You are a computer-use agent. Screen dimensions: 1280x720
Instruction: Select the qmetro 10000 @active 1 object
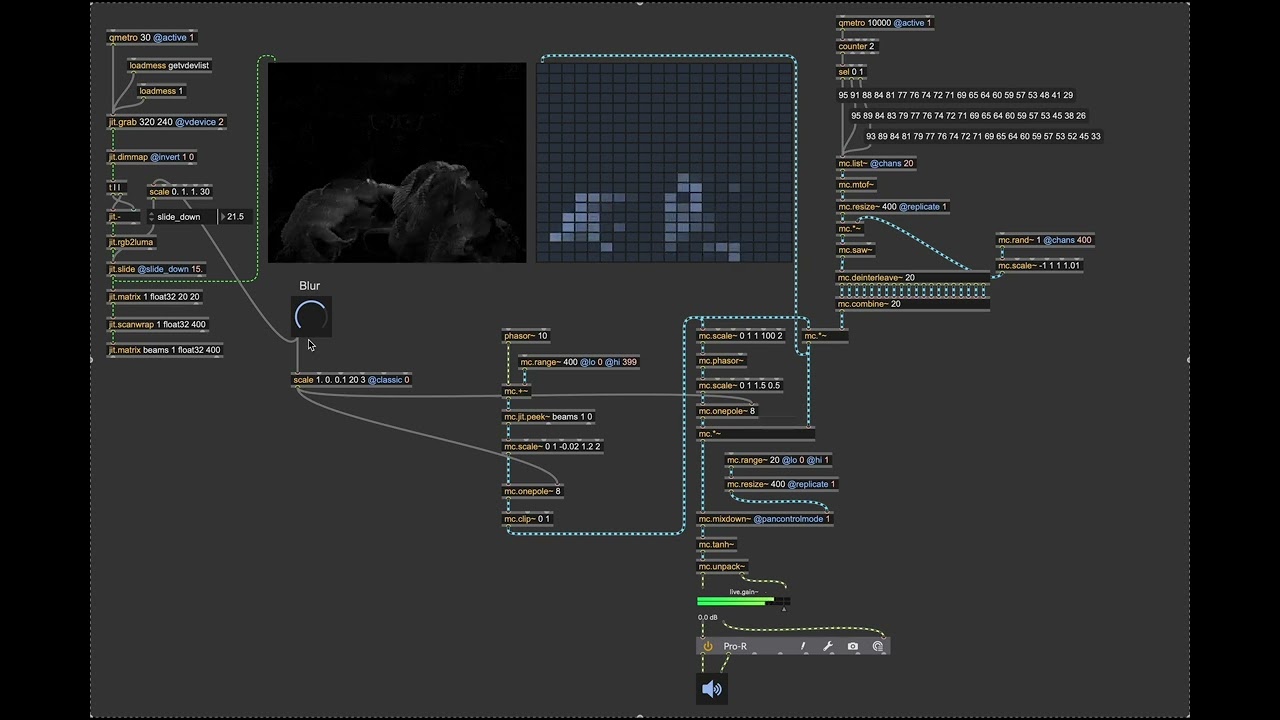click(884, 23)
